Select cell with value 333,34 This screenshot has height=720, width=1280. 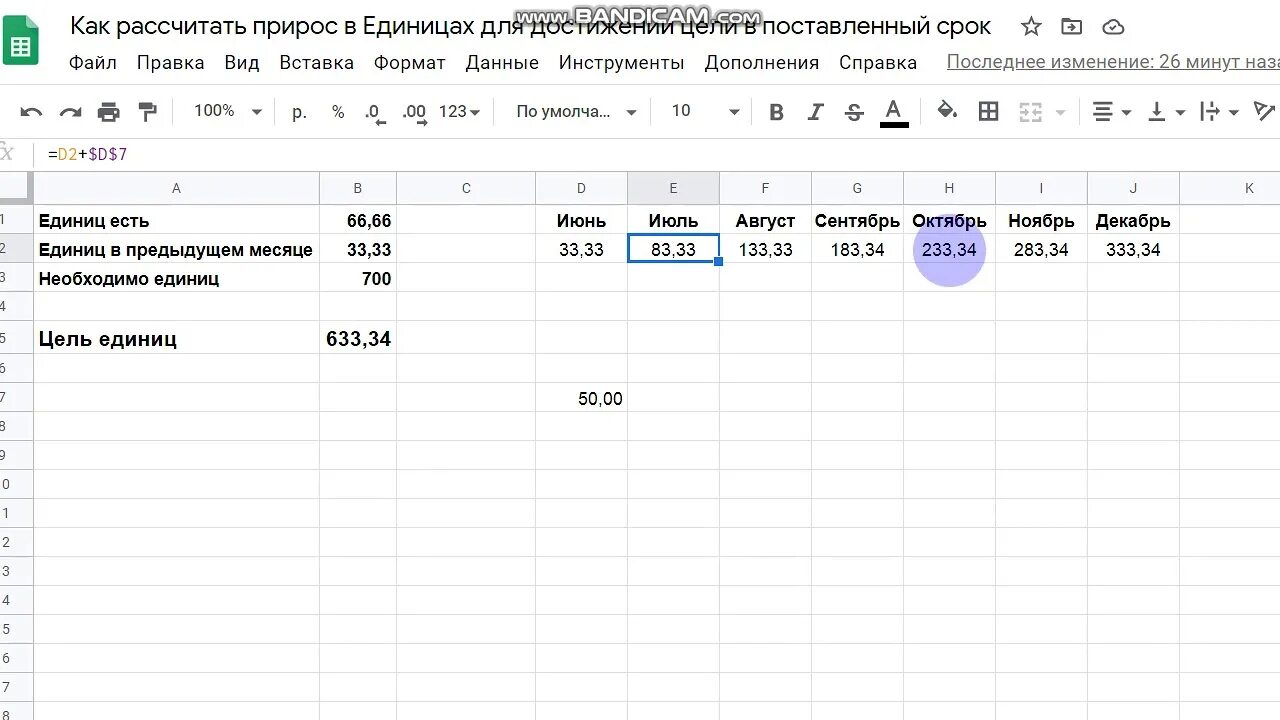1133,250
